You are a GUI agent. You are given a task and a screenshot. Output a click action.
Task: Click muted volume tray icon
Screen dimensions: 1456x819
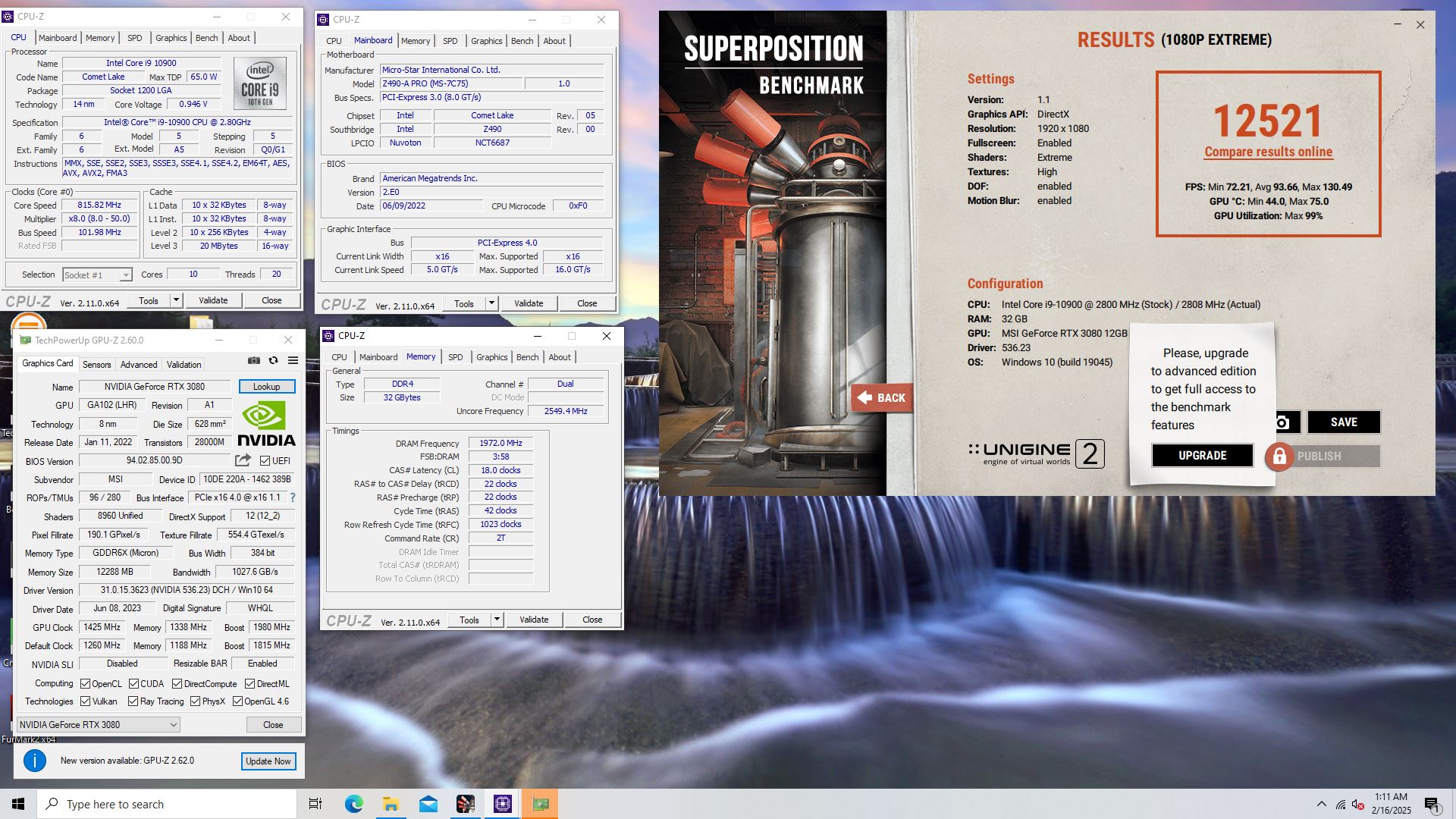tap(1358, 805)
